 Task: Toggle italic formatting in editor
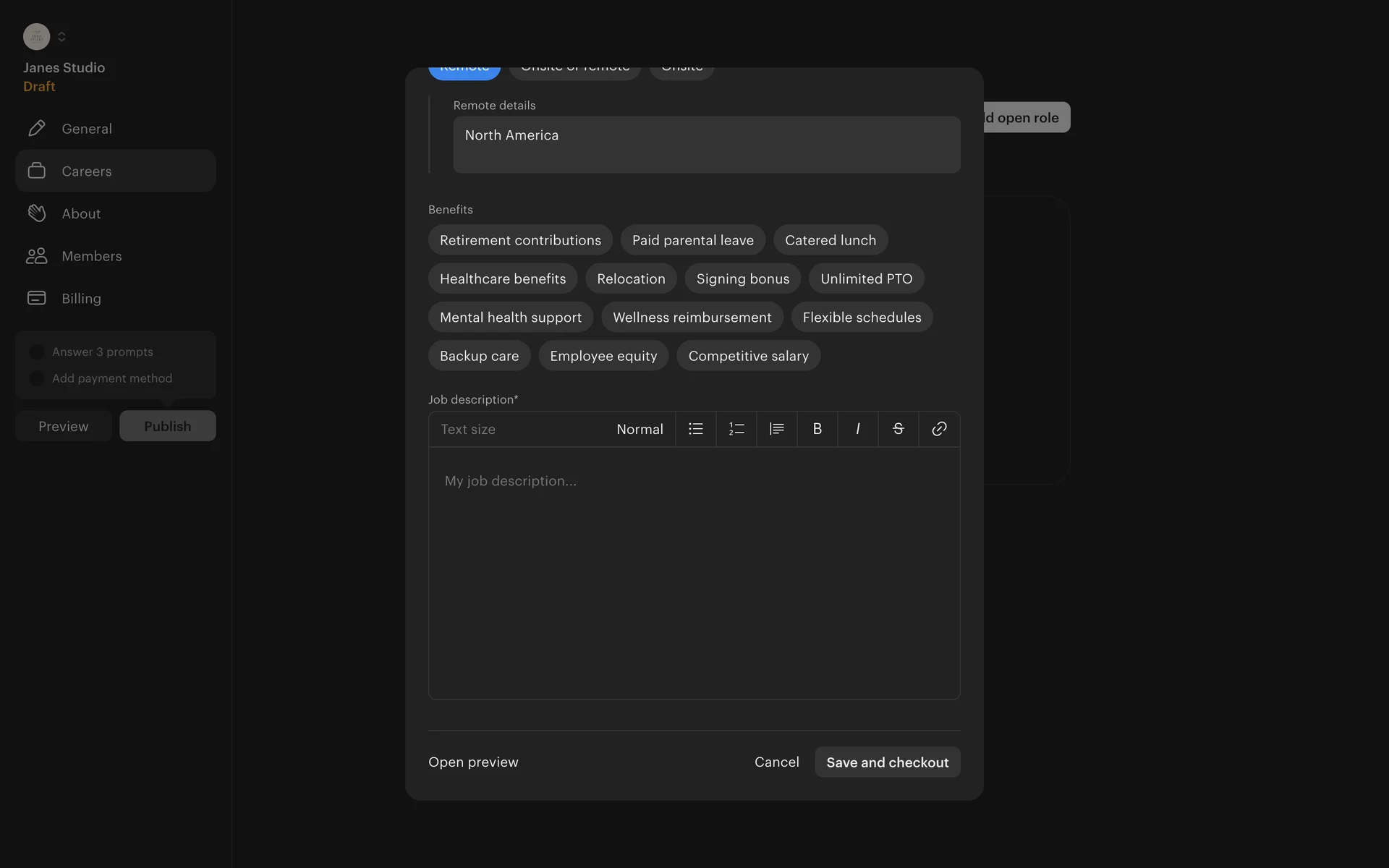857,429
